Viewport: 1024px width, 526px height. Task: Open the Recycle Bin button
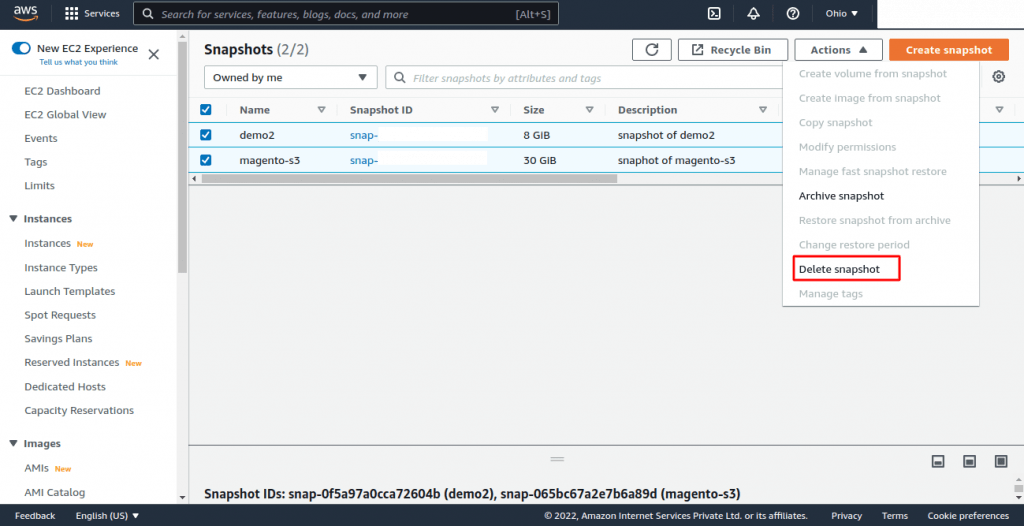point(731,50)
